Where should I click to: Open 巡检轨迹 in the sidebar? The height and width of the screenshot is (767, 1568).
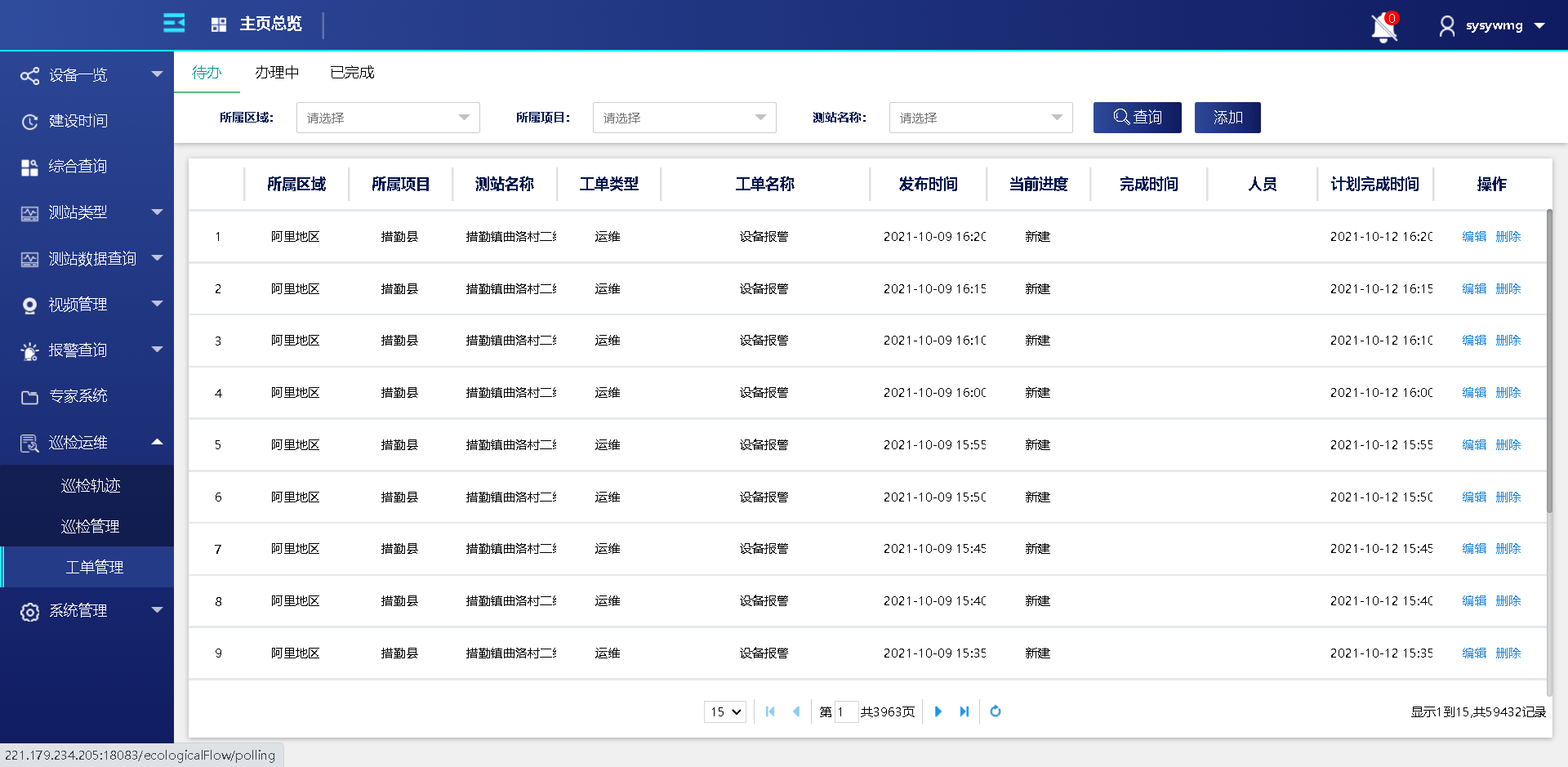pyautogui.click(x=91, y=486)
